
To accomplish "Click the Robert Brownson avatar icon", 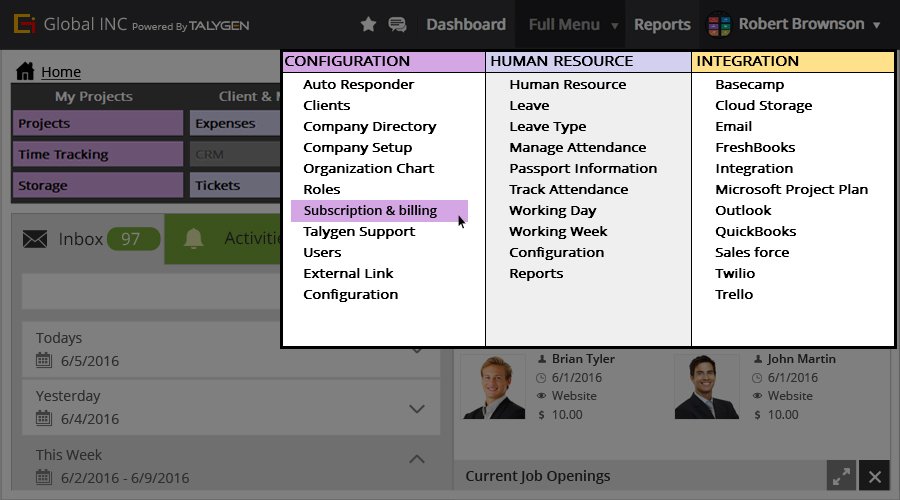I will [719, 25].
